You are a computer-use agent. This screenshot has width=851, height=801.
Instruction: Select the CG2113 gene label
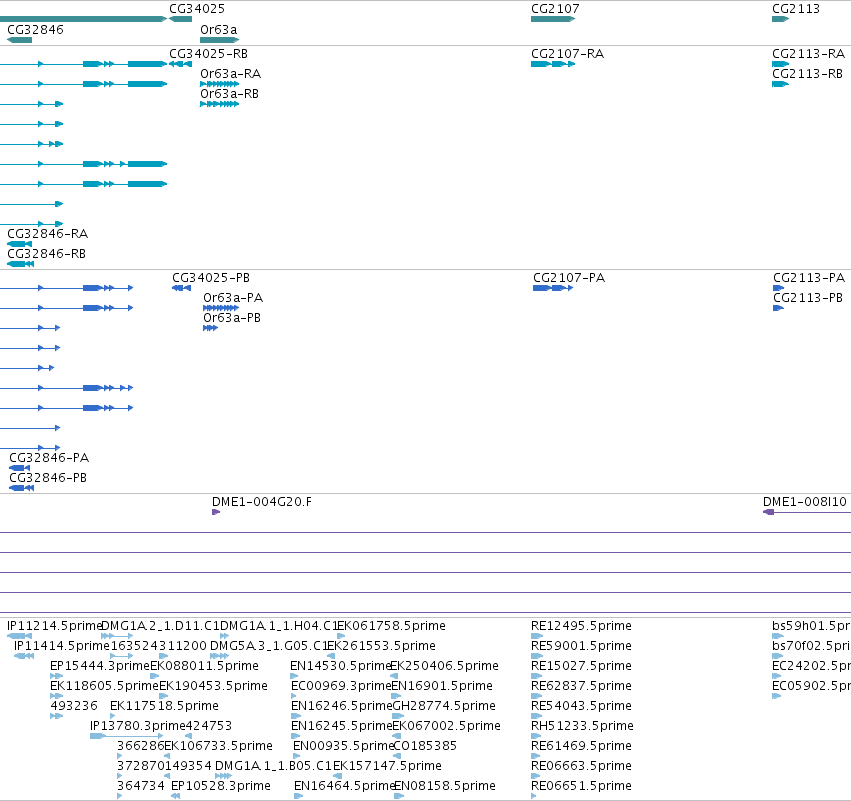pos(796,9)
